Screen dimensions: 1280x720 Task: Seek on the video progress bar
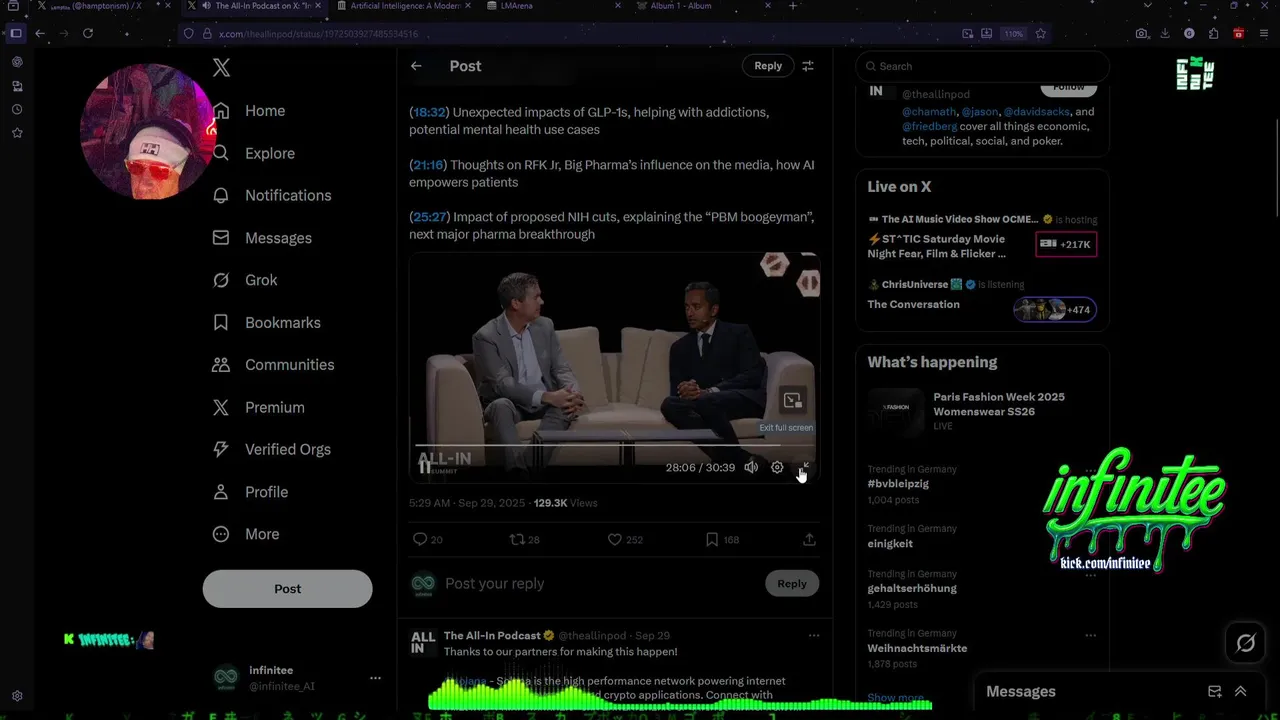pos(614,445)
